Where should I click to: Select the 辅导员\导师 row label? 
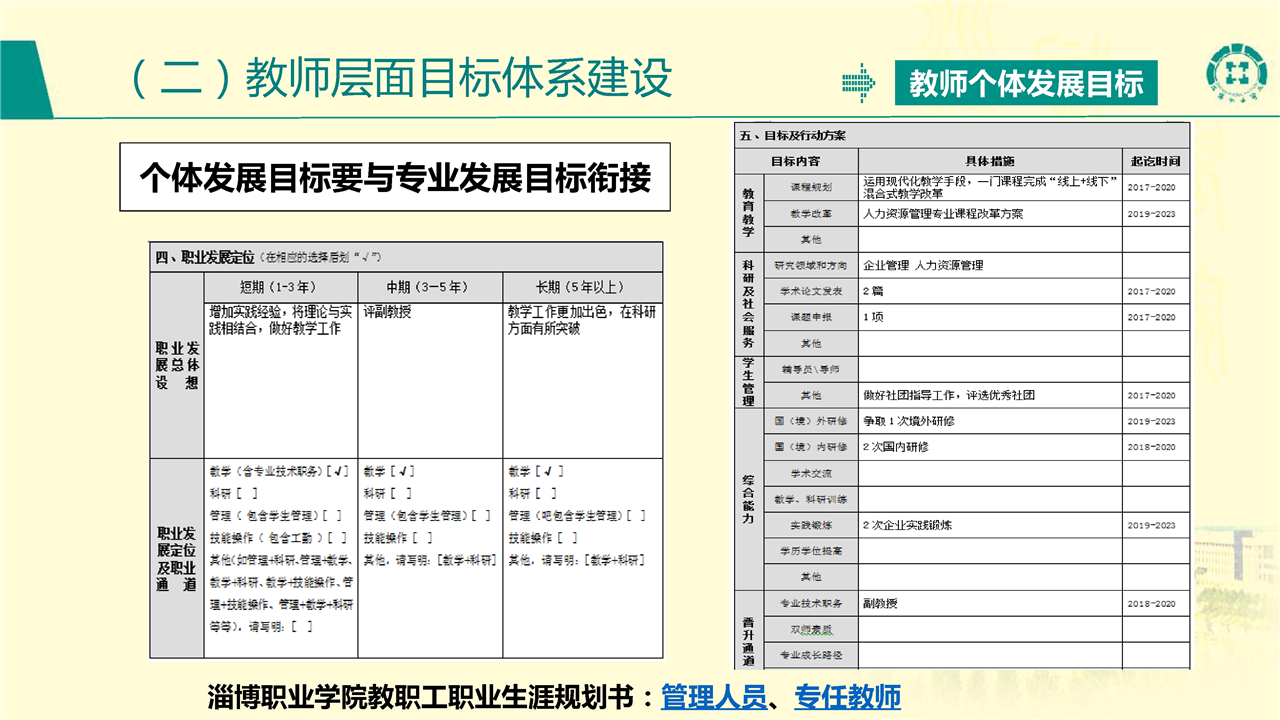(811, 369)
